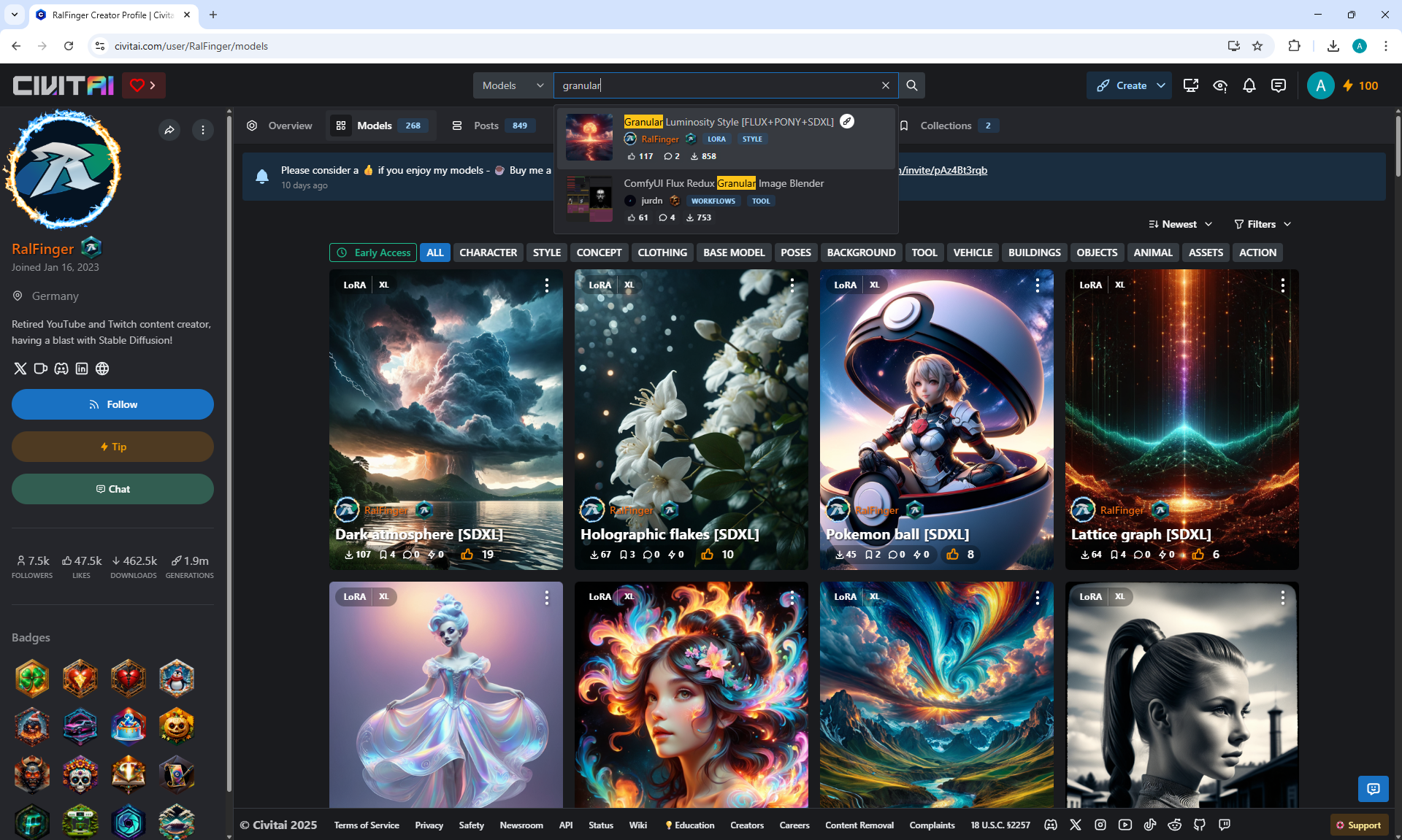Click the Tip button
Image resolution: width=1402 pixels, height=840 pixels.
click(112, 447)
